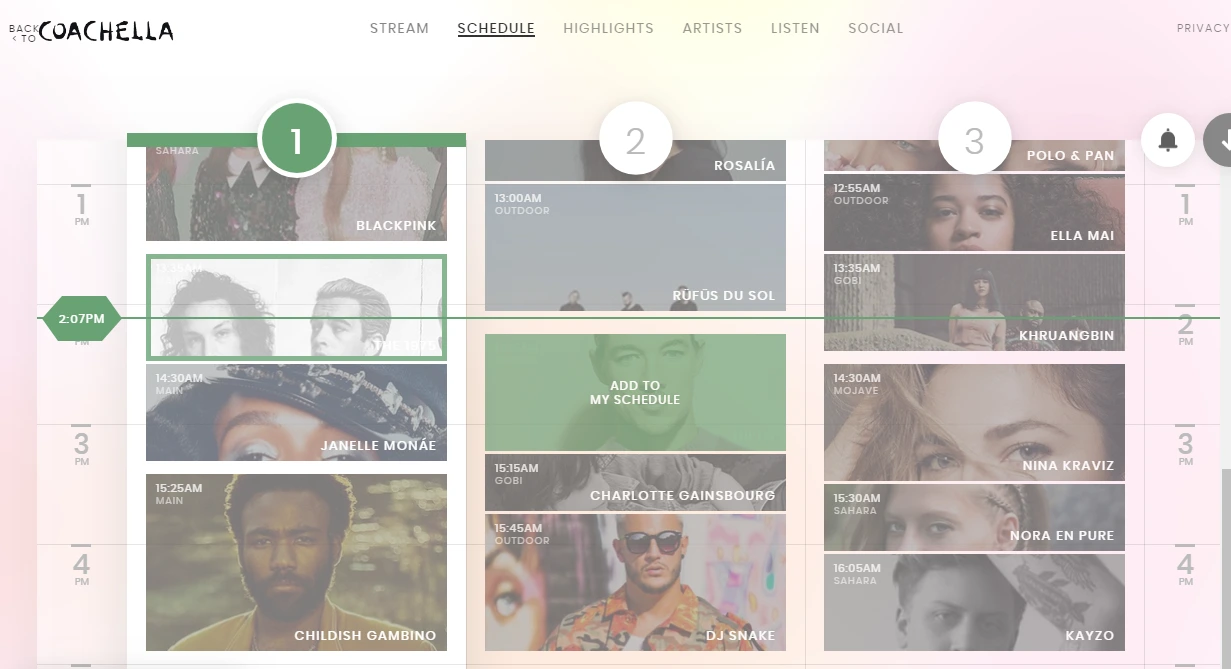The image size is (1231, 669).
Task: Click the 2:07PM current time marker
Action: pos(81,319)
